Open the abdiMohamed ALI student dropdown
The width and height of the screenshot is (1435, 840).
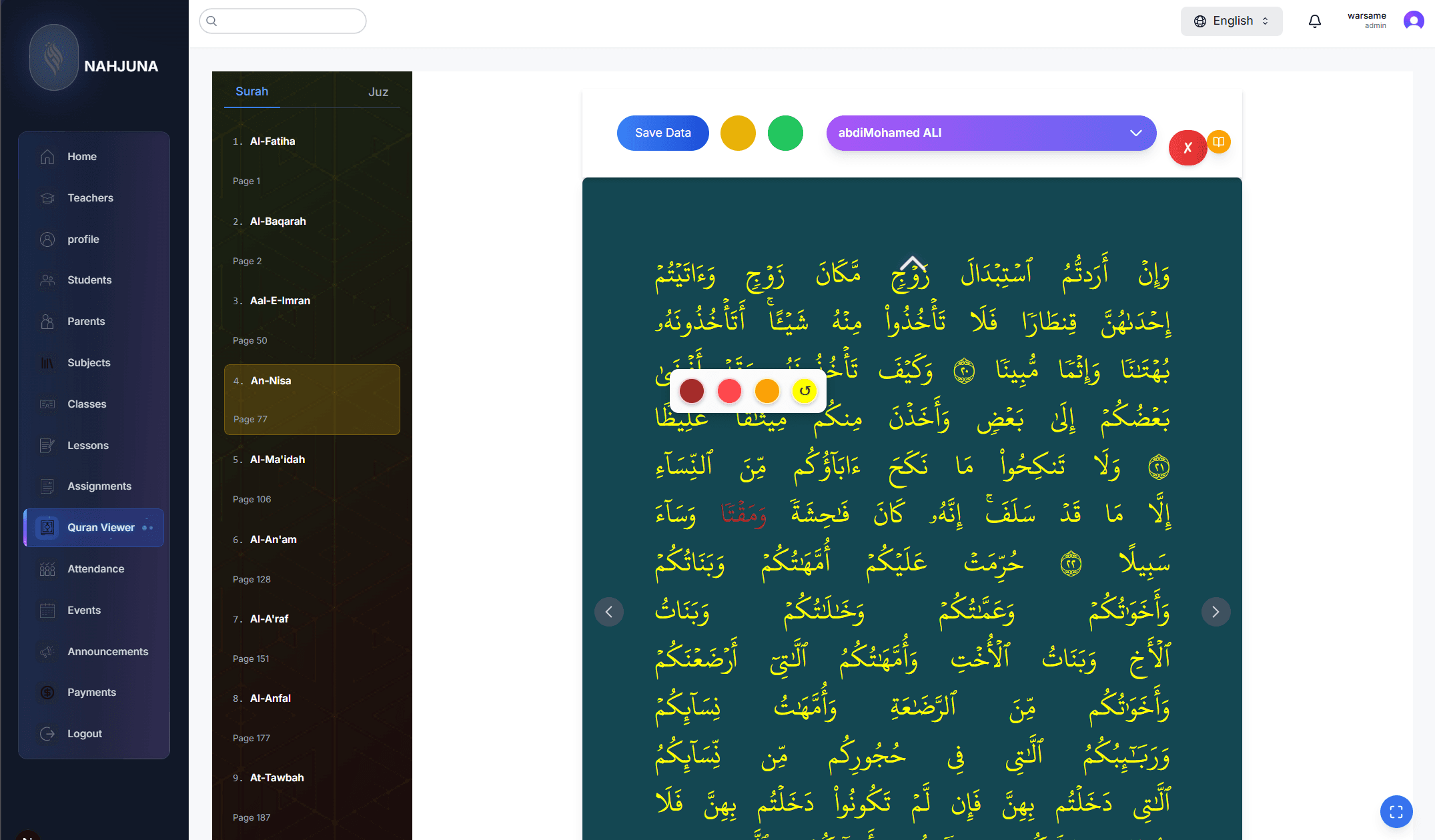click(x=991, y=133)
